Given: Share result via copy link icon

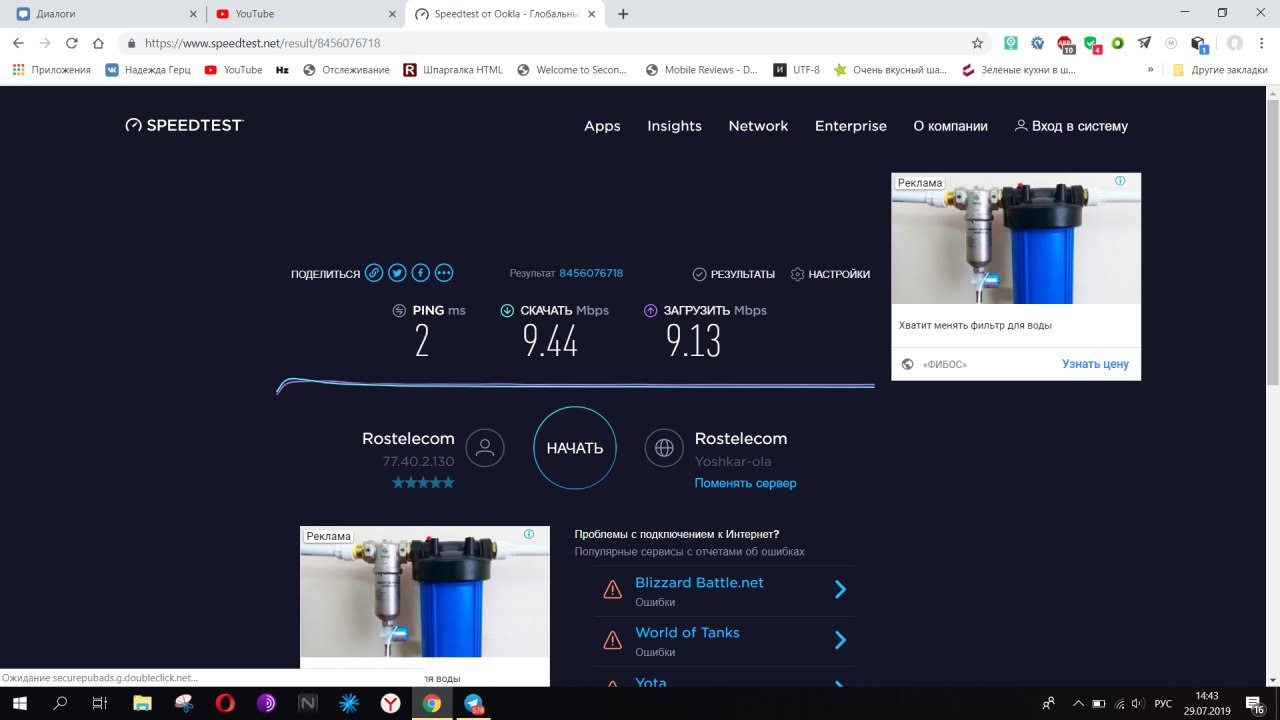Looking at the screenshot, I should 373,273.
